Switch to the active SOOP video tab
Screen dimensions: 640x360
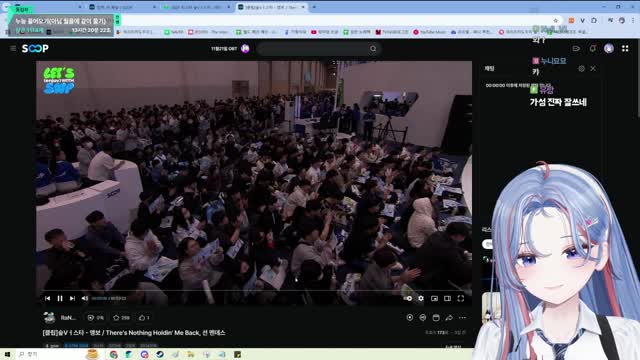tap(271, 7)
